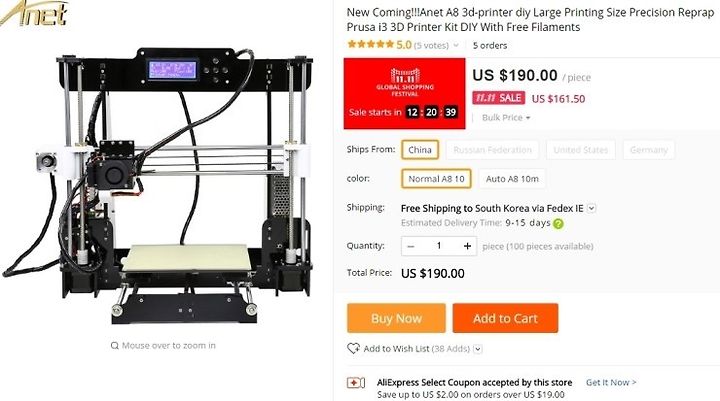Click the wish list heart icon
720x401 pixels.
353,349
